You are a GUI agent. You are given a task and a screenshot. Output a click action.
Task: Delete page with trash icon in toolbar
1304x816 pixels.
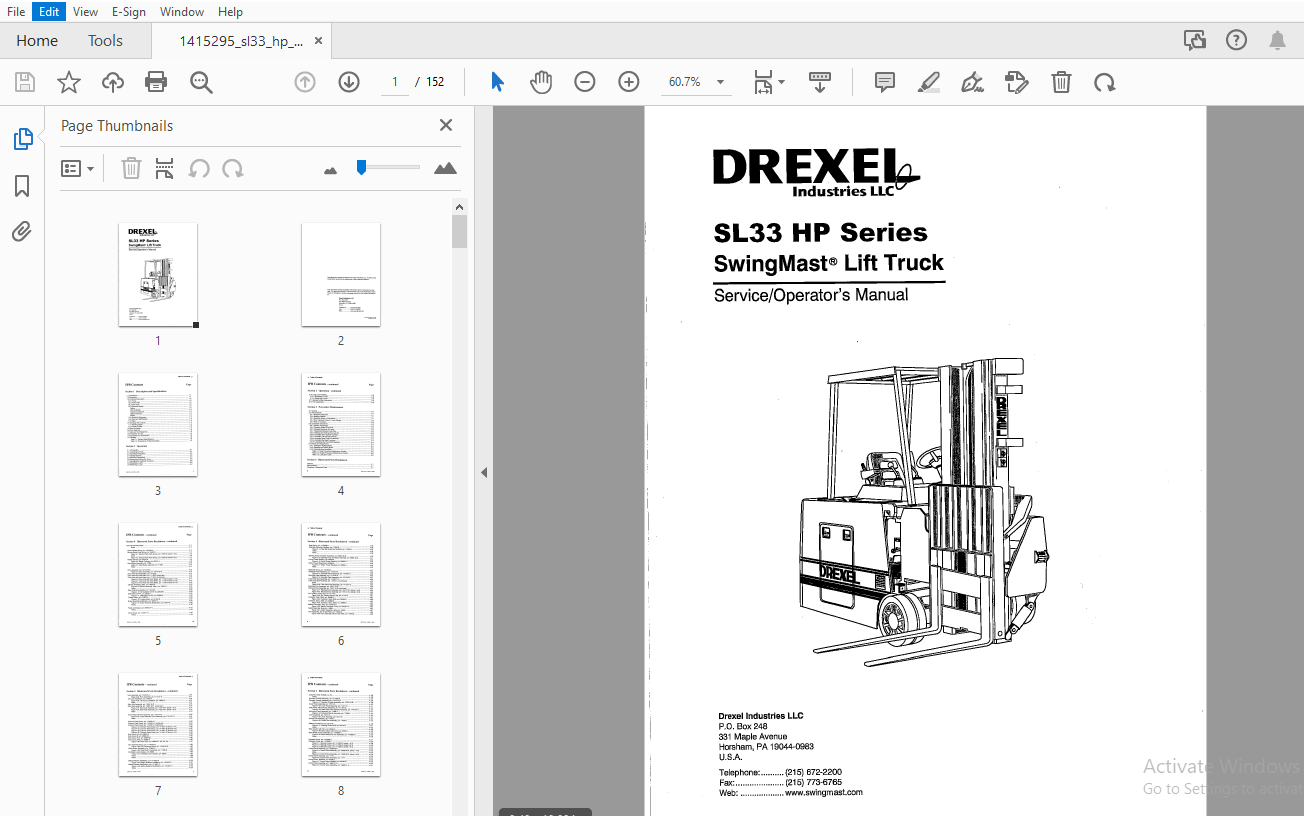click(x=1061, y=82)
